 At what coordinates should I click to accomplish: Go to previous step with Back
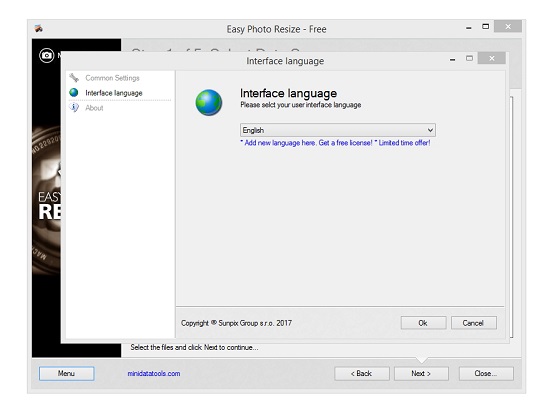click(362, 374)
